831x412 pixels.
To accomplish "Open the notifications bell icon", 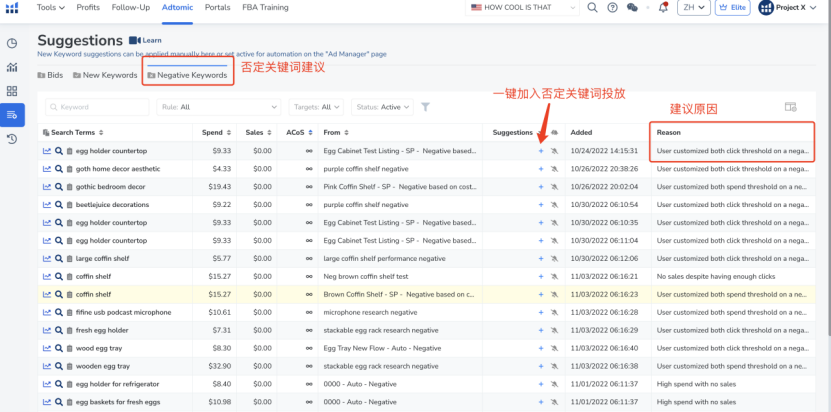I will (x=663, y=8).
